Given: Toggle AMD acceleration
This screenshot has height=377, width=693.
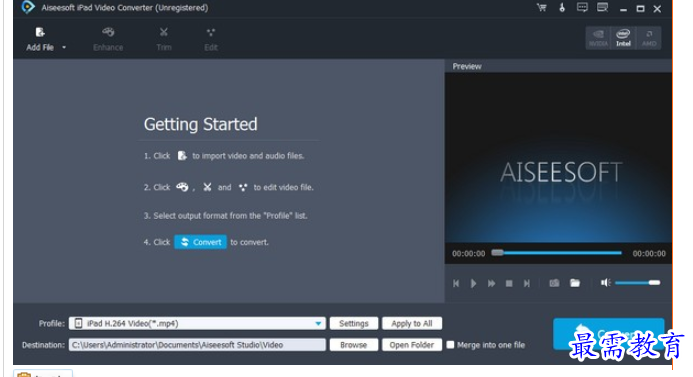Looking at the screenshot, I should tap(648, 38).
